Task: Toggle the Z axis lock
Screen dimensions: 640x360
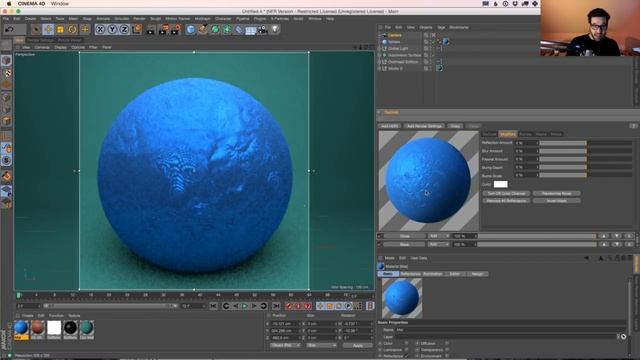Action: tap(124, 29)
